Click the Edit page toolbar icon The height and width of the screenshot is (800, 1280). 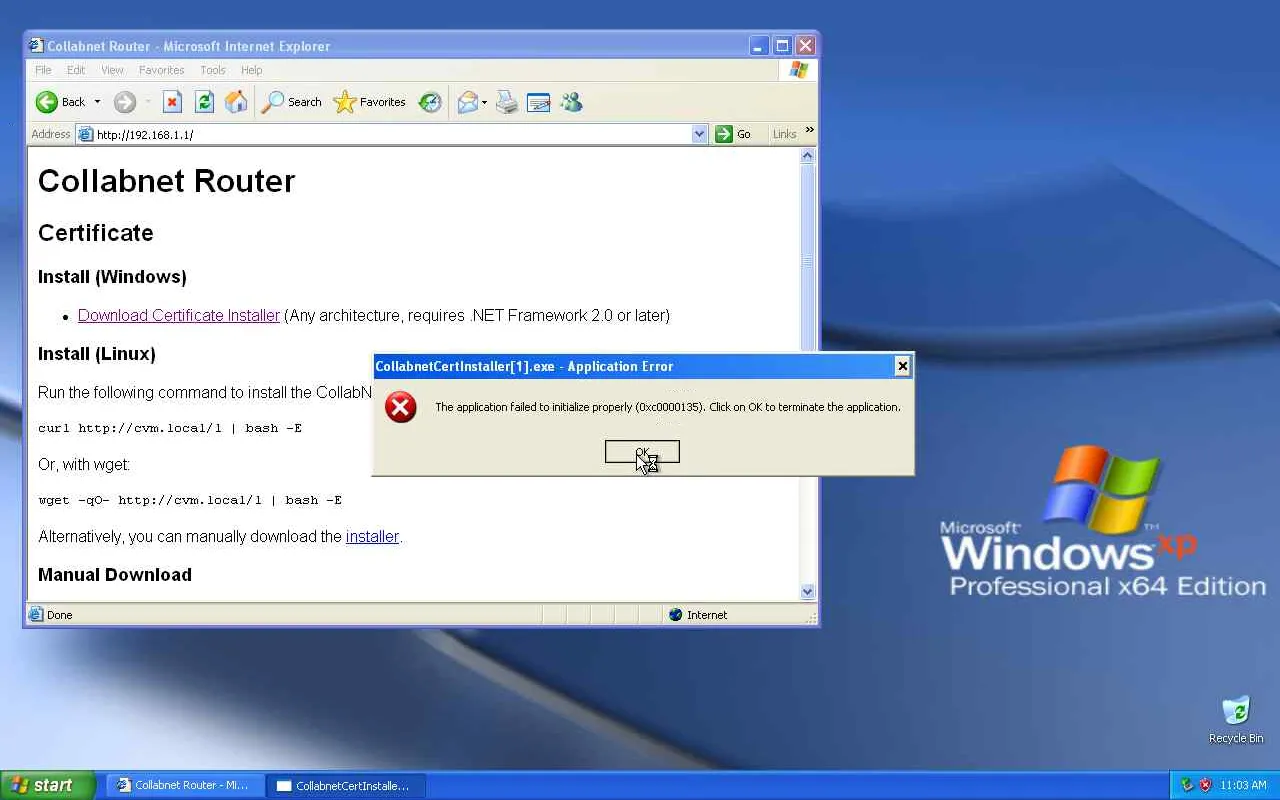pyautogui.click(x=539, y=102)
